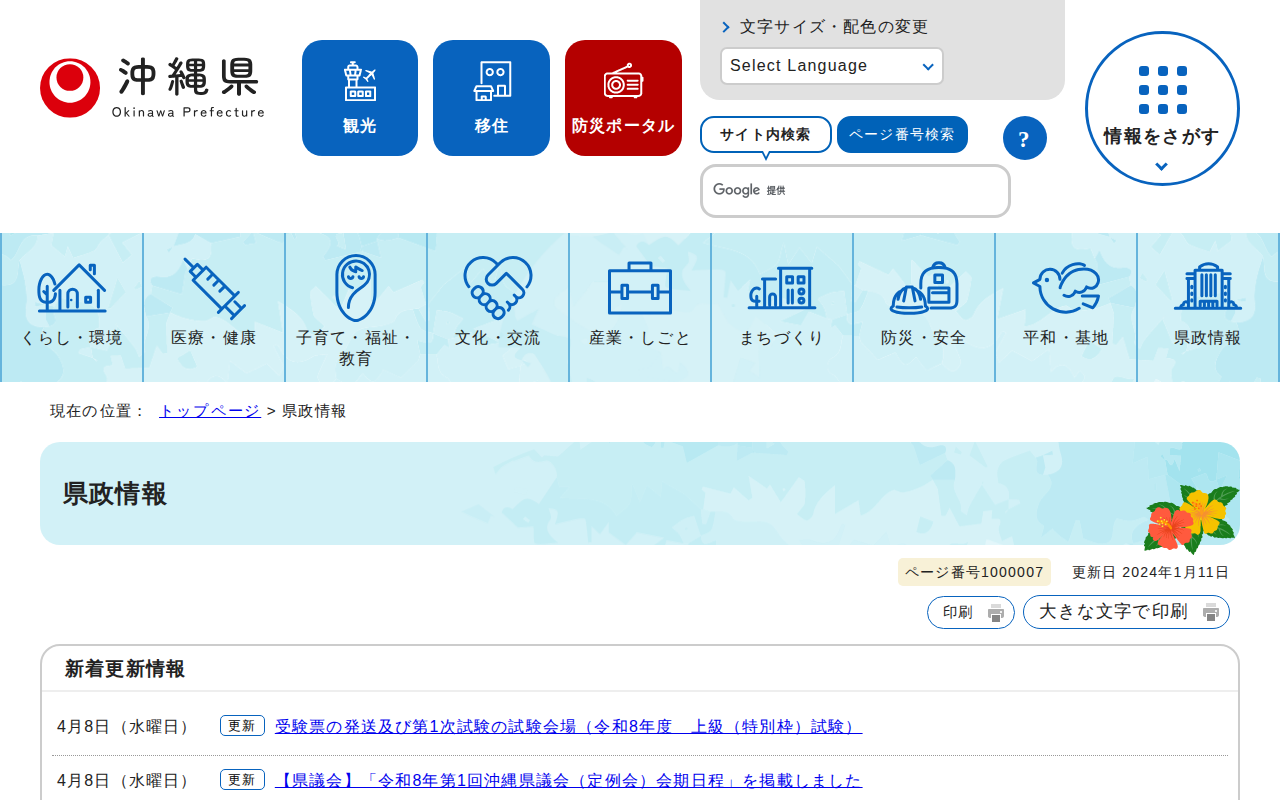This screenshot has width=1280, height=800.
Task: Click the question mark help icon
Action: 1025,138
